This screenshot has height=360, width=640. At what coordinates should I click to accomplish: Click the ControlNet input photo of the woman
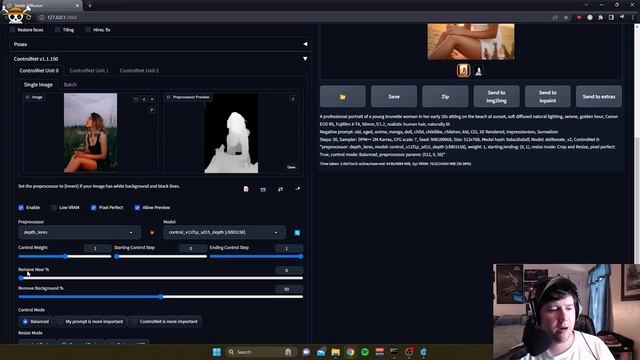tap(90, 133)
